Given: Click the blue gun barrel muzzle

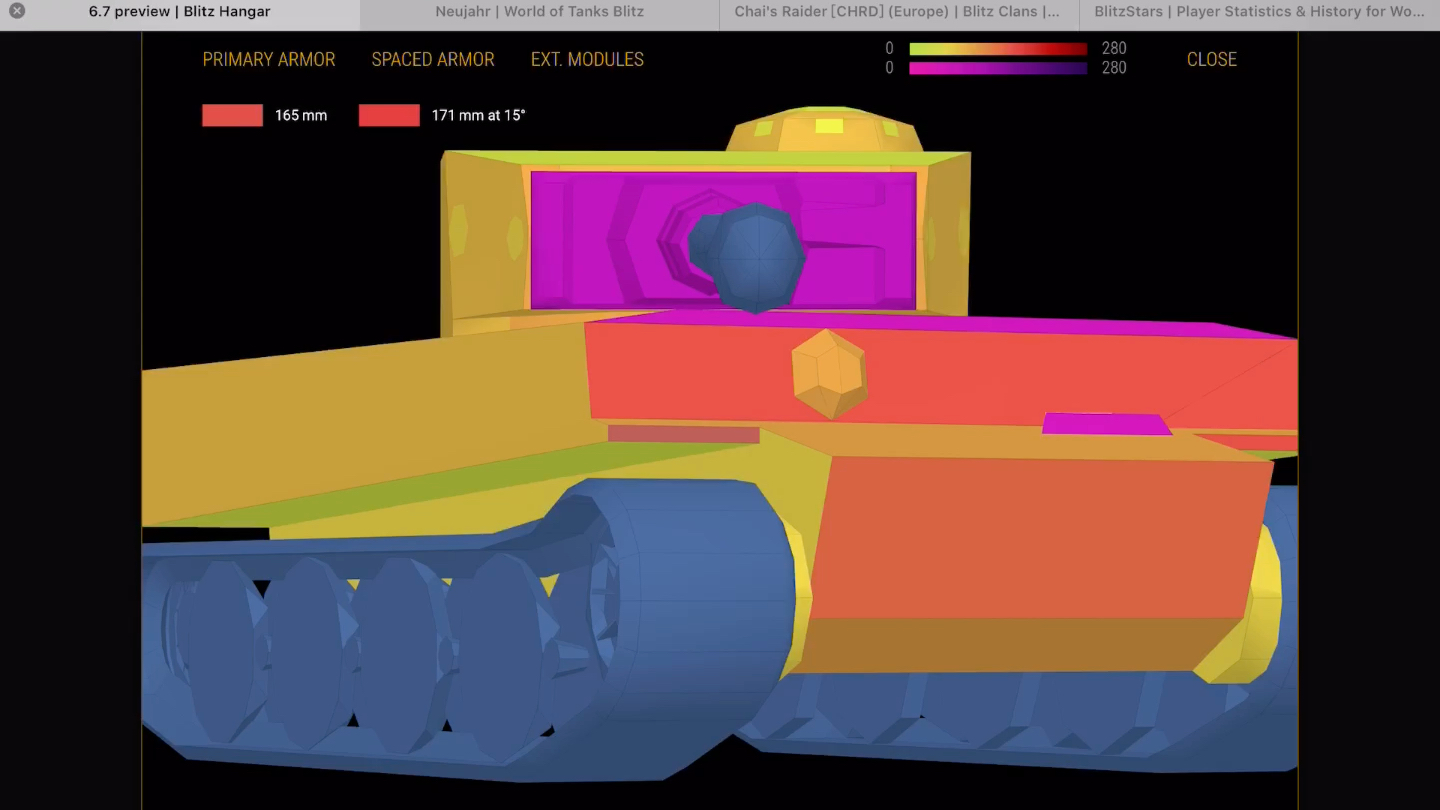Looking at the screenshot, I should [x=757, y=258].
